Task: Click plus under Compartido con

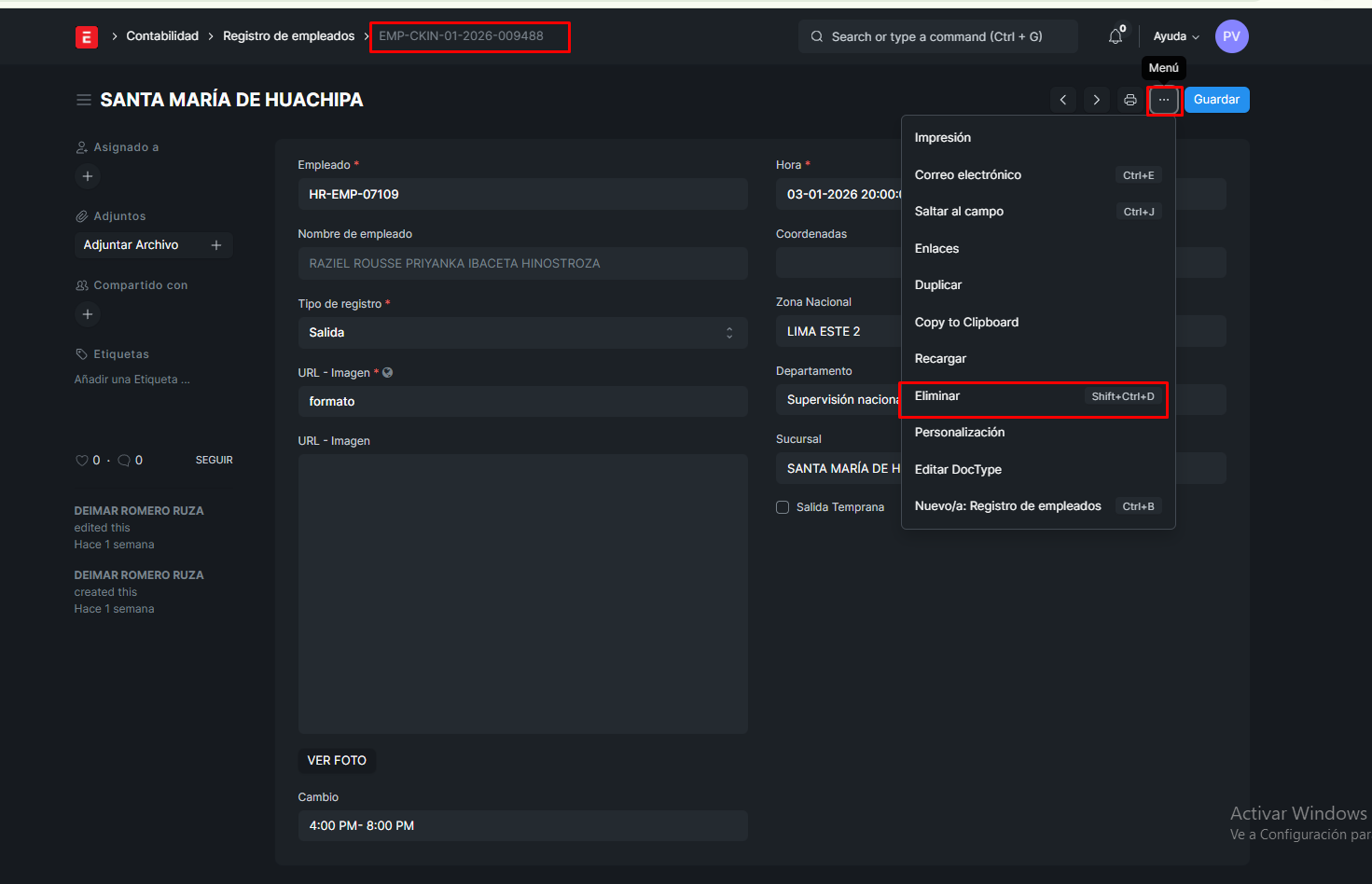Action: click(88, 314)
